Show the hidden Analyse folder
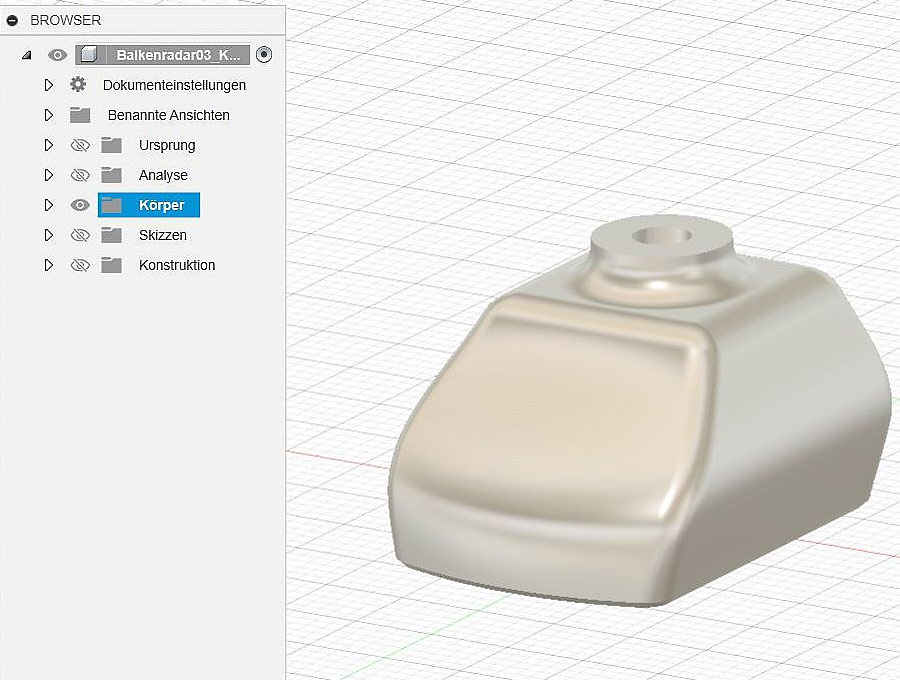Image resolution: width=900 pixels, height=680 pixels. coord(80,175)
